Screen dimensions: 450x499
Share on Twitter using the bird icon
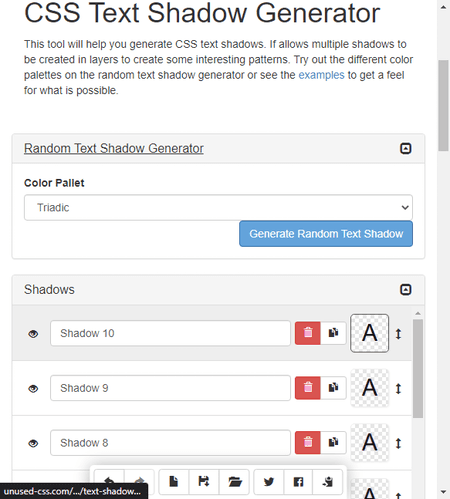click(x=269, y=482)
